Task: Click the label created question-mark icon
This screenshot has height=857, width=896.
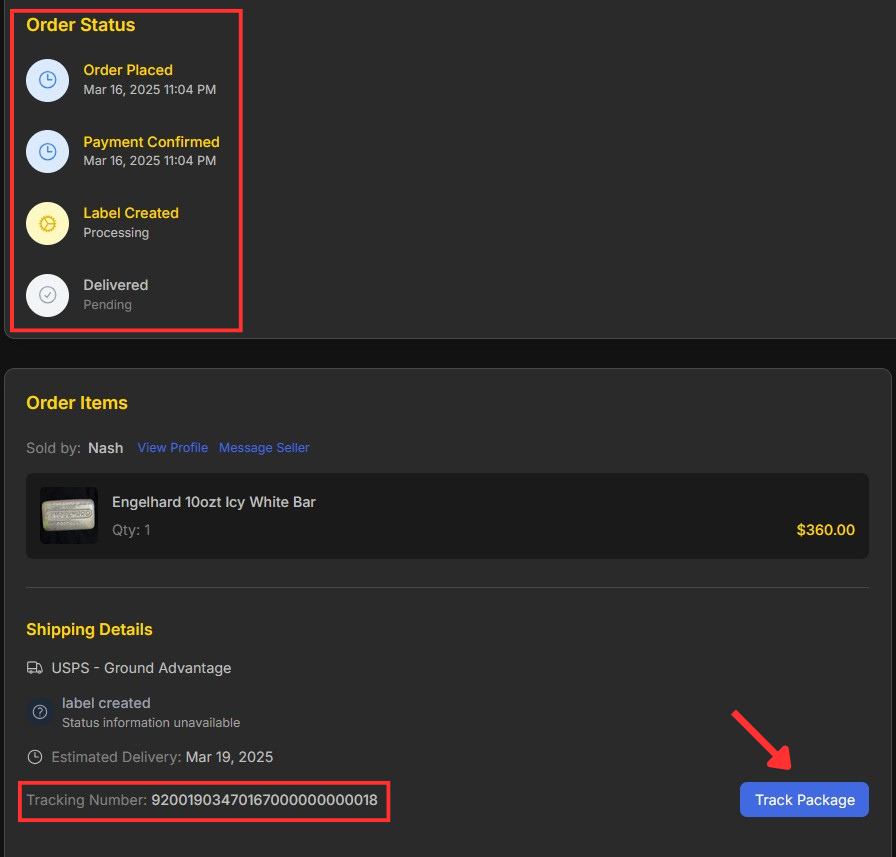Action: pos(40,712)
